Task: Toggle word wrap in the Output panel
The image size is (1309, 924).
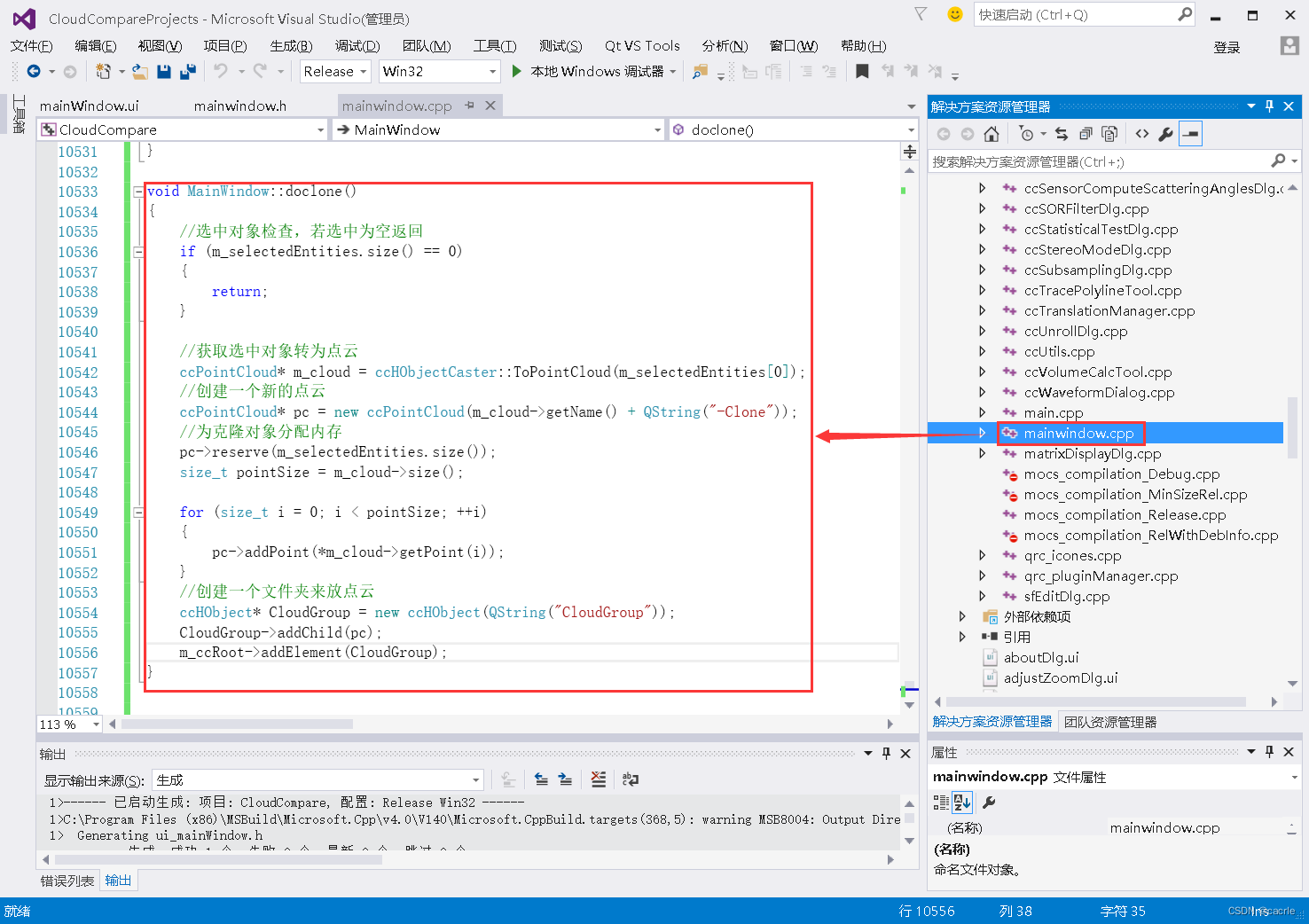Action: click(631, 779)
